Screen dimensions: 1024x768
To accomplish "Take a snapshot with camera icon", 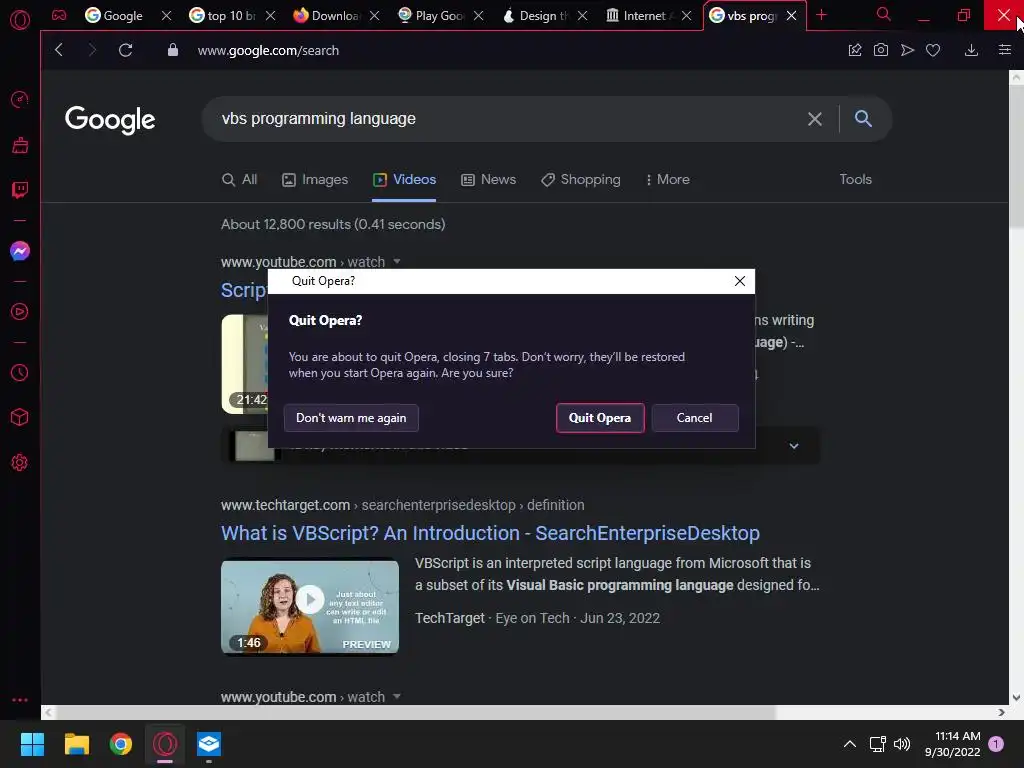I will [x=880, y=50].
